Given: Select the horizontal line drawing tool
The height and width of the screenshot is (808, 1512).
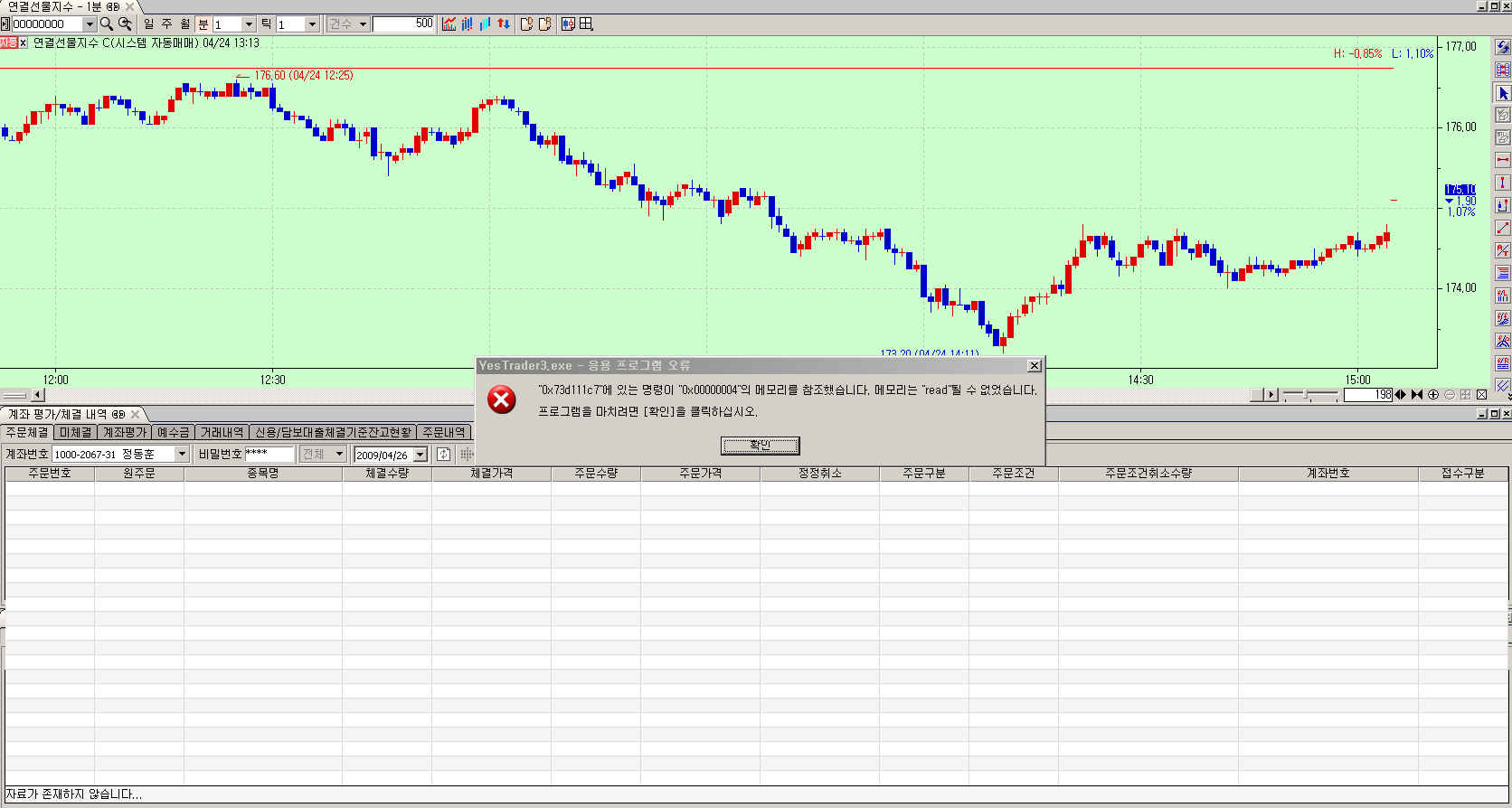Looking at the screenshot, I should pos(1502,160).
